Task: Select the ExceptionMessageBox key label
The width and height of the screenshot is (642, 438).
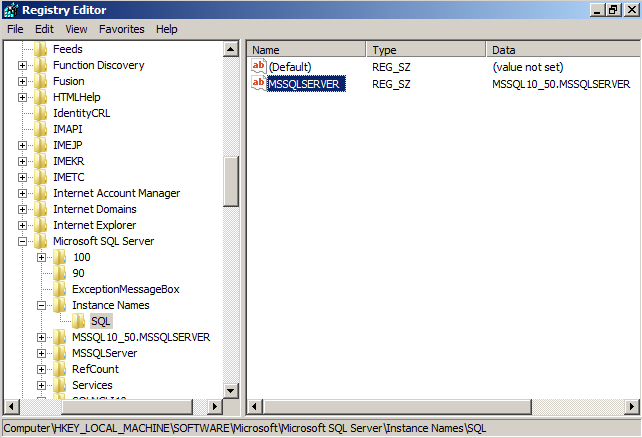Action: point(126,289)
